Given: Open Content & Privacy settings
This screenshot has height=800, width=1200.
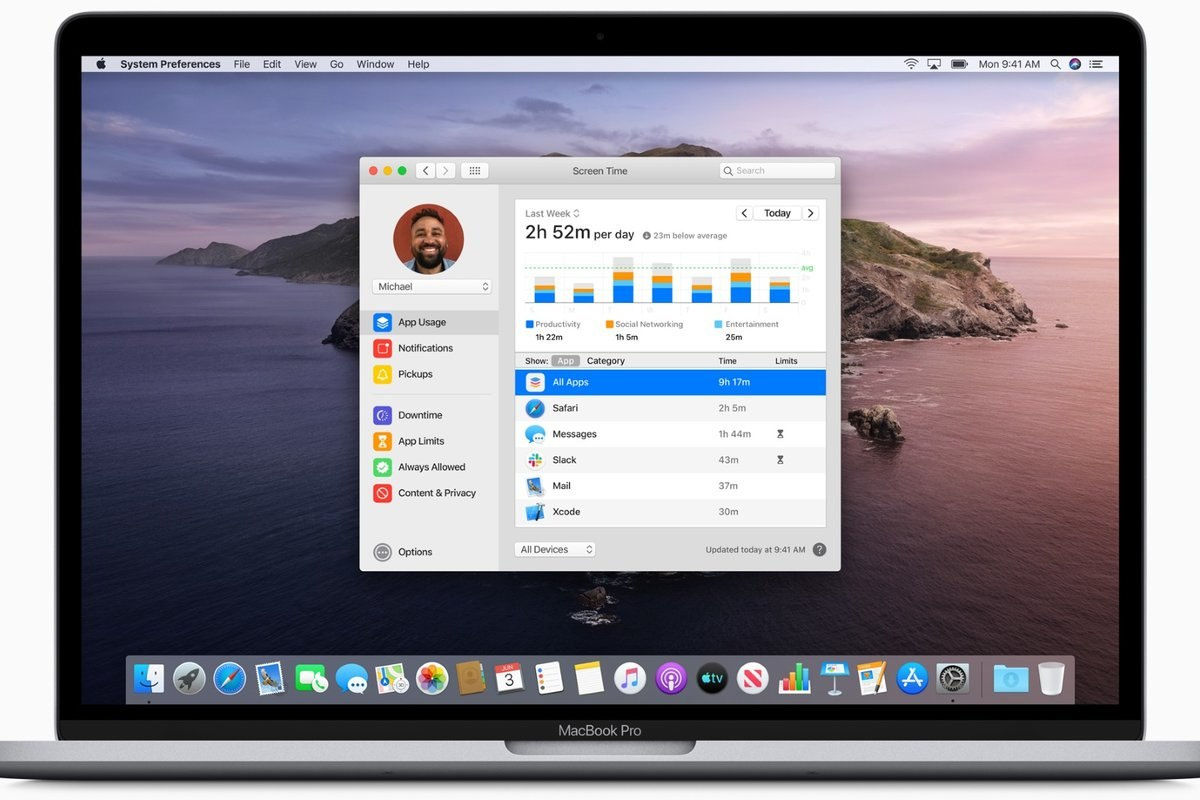Looking at the screenshot, I should [x=436, y=493].
